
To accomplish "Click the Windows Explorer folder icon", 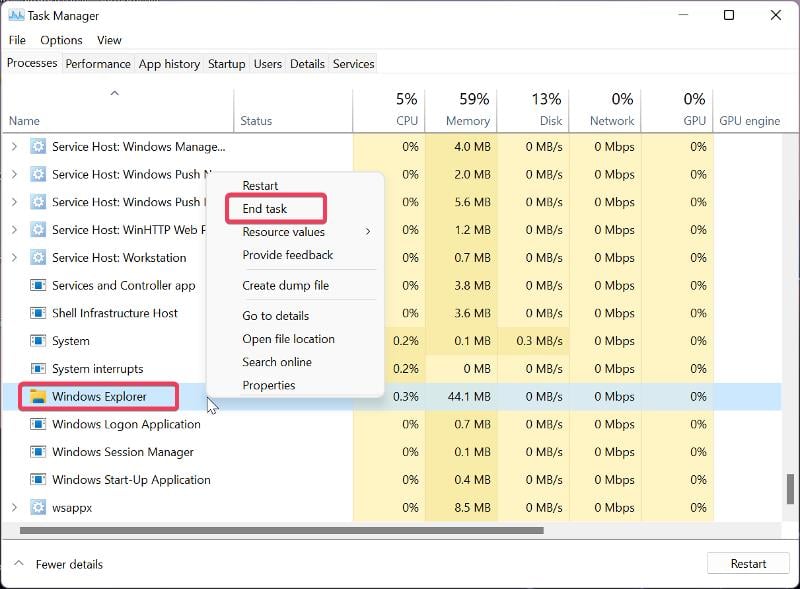I will 38,396.
